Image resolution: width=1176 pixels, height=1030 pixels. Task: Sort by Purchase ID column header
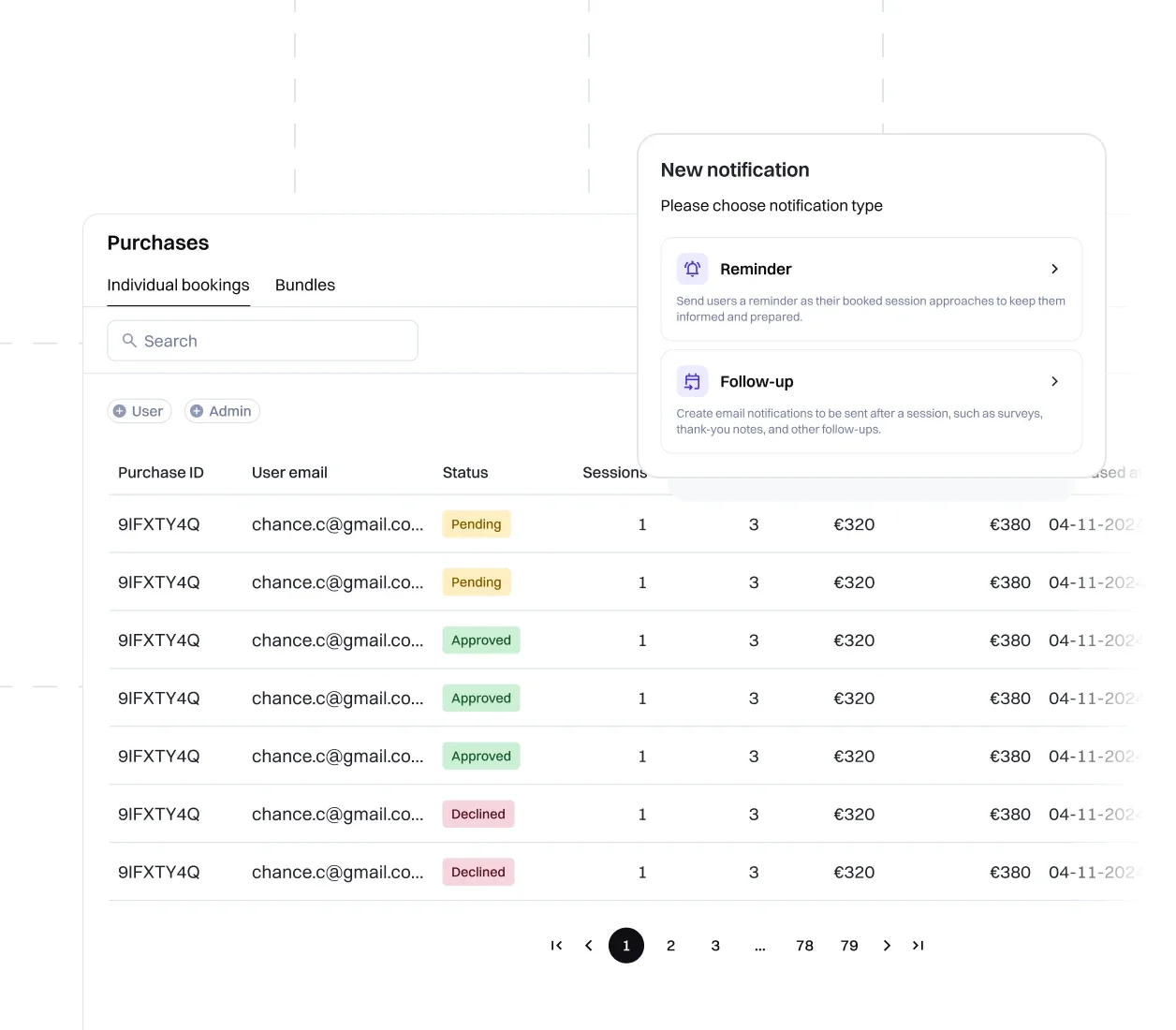161,473
